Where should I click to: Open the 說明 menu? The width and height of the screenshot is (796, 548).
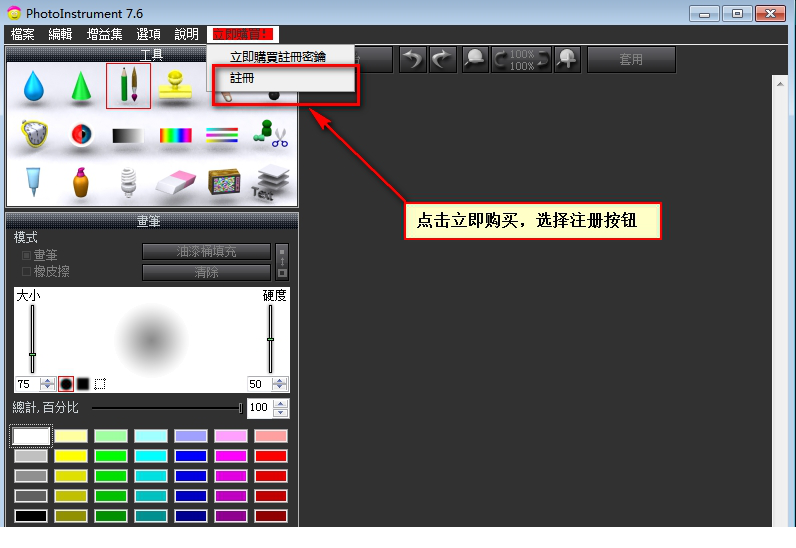(186, 34)
